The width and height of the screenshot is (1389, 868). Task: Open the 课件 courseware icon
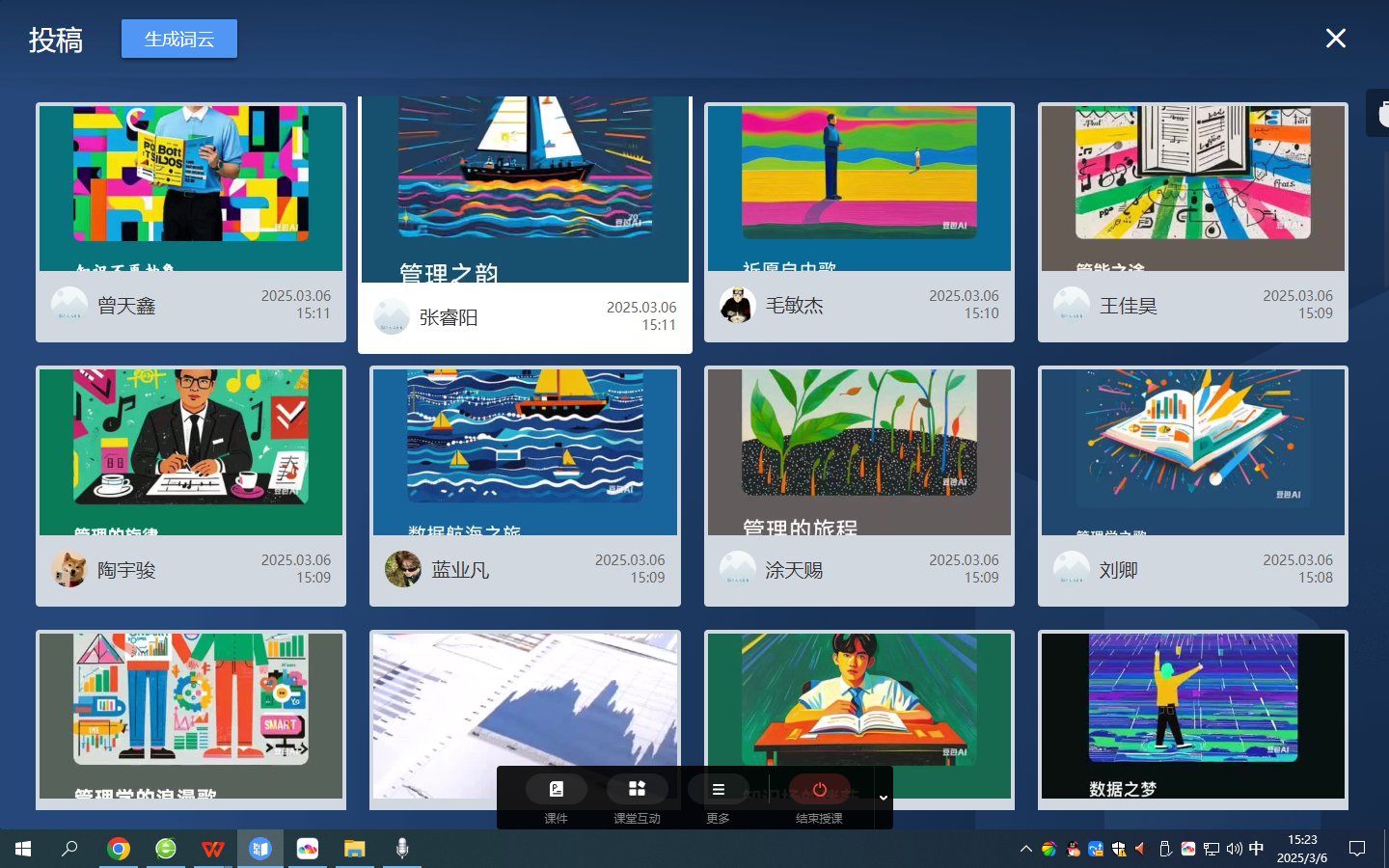(557, 790)
